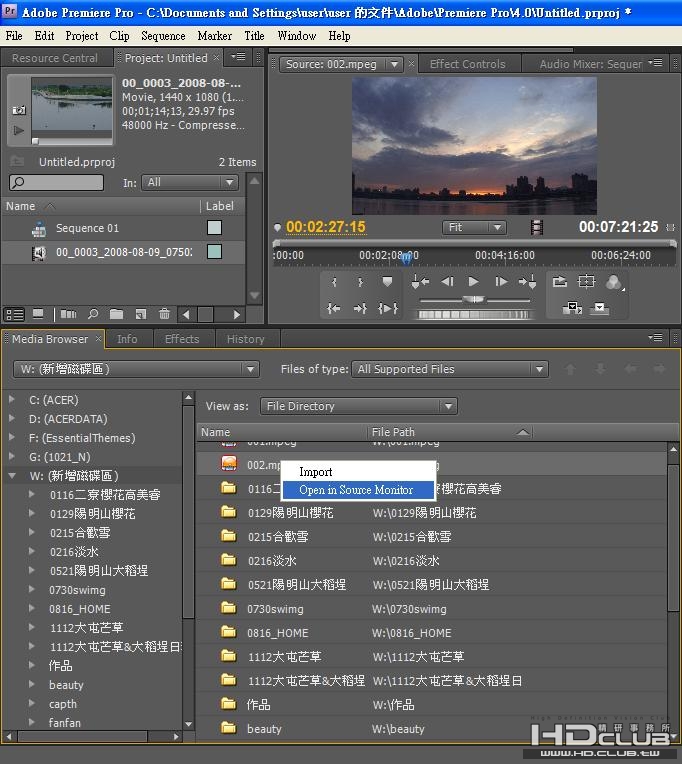The image size is (682, 764).
Task: Toggle Safe Margins in Source Monitor
Action: 586,281
